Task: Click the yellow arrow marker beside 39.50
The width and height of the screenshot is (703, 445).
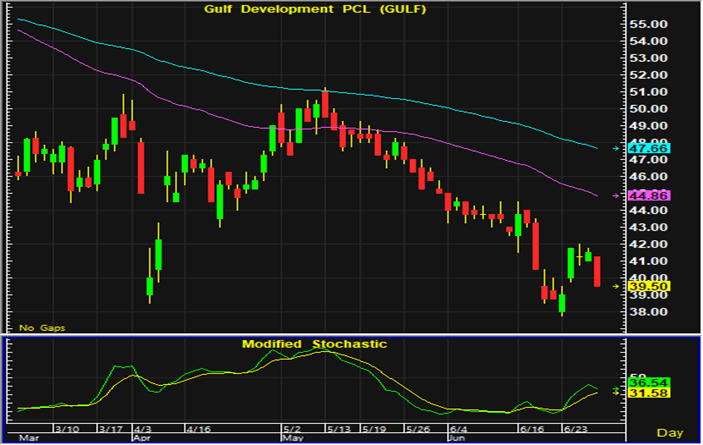Action: coord(614,286)
